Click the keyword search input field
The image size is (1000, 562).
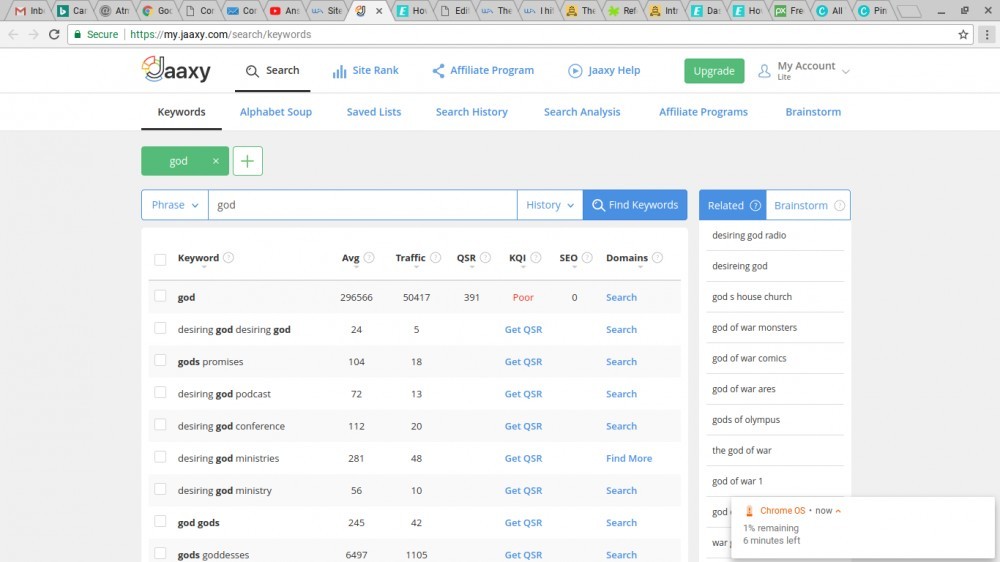(x=362, y=205)
